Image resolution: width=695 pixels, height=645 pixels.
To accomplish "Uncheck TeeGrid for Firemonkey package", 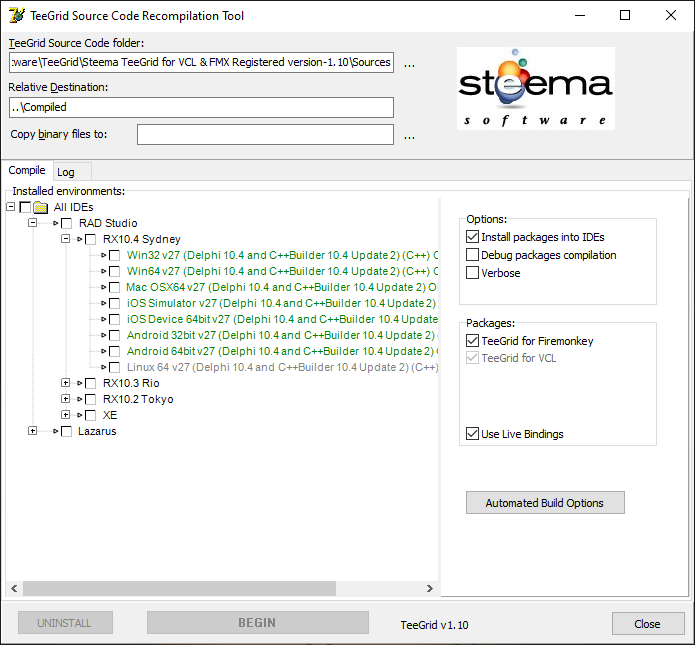I will (472, 340).
